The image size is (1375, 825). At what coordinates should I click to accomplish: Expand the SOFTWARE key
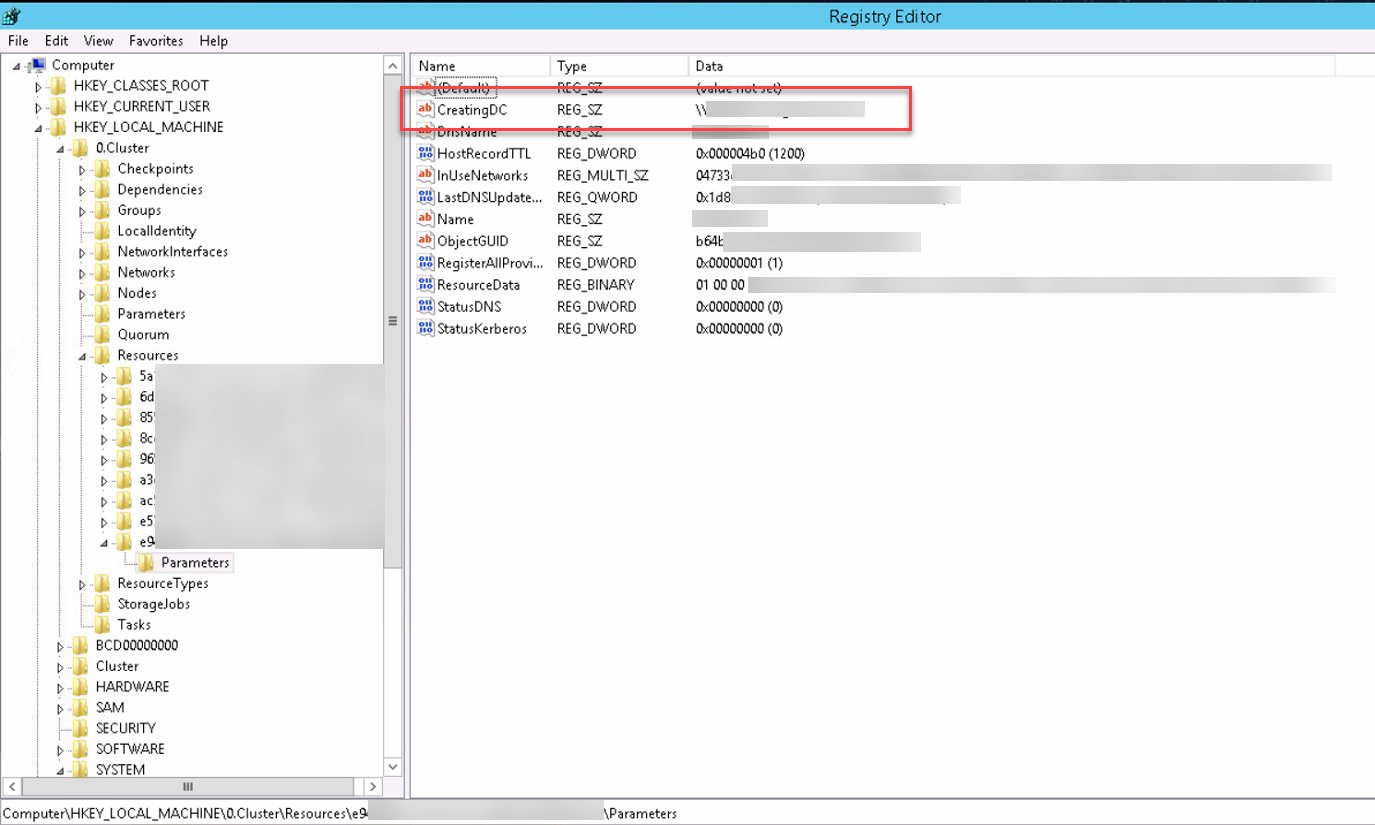pyautogui.click(x=59, y=748)
